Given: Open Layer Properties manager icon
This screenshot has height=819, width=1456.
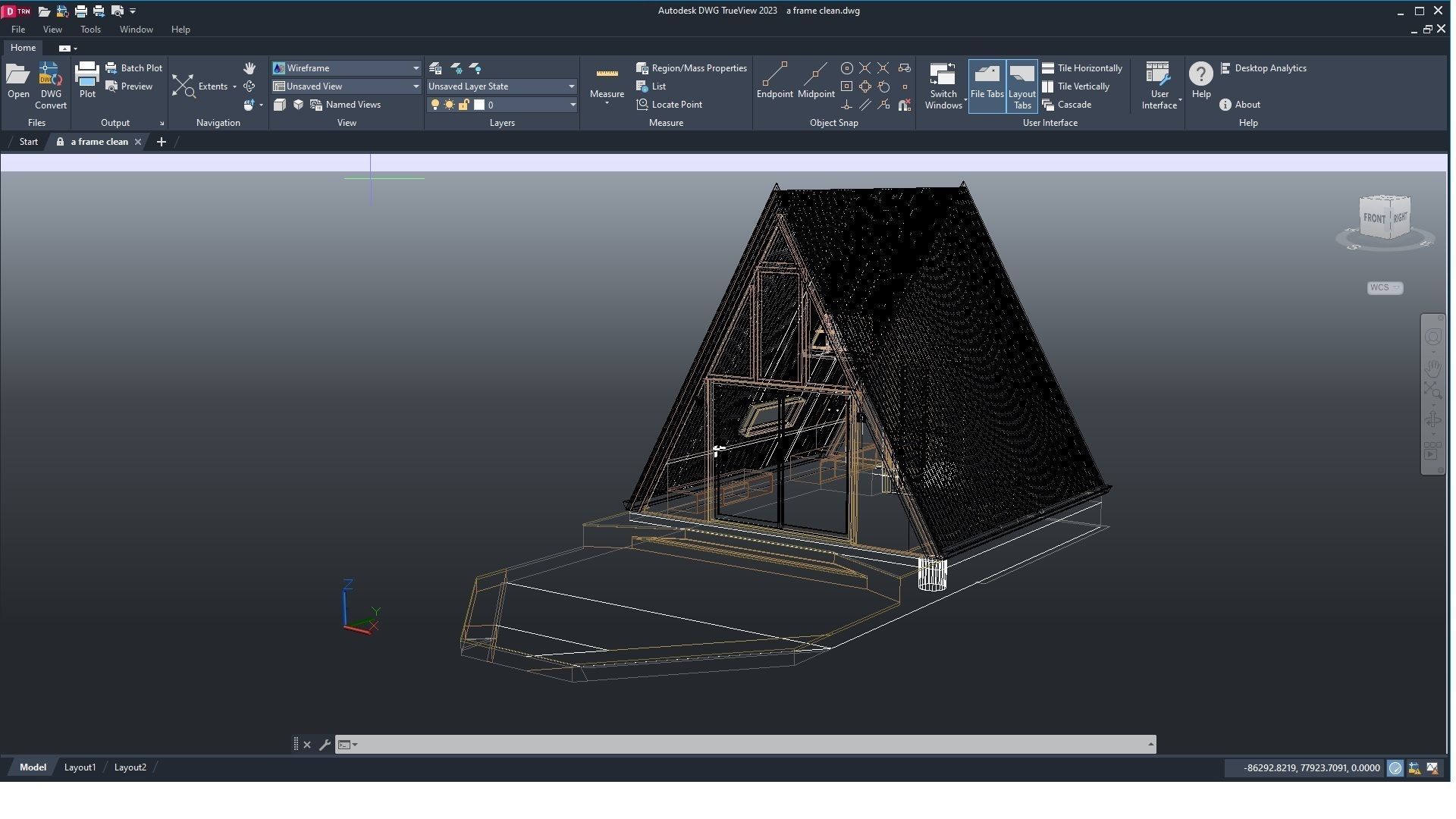Looking at the screenshot, I should (x=435, y=68).
